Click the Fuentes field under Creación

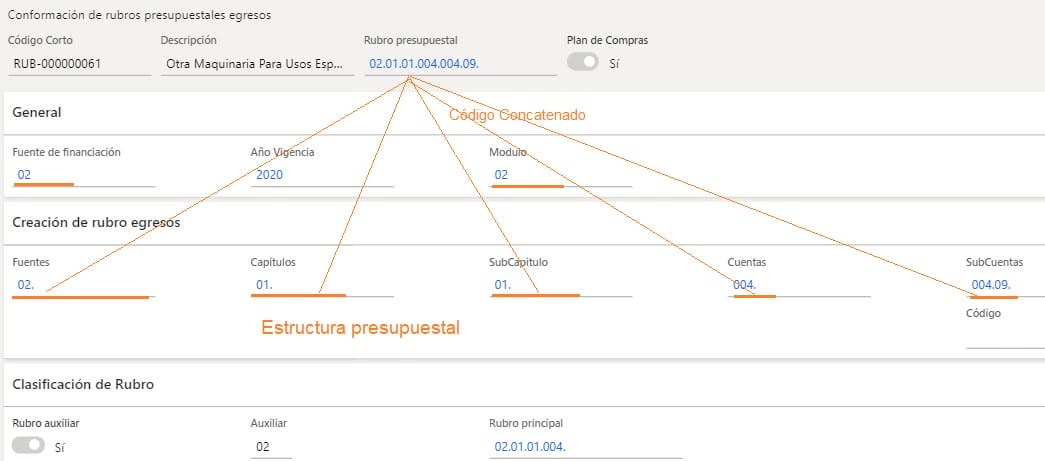[x=84, y=285]
